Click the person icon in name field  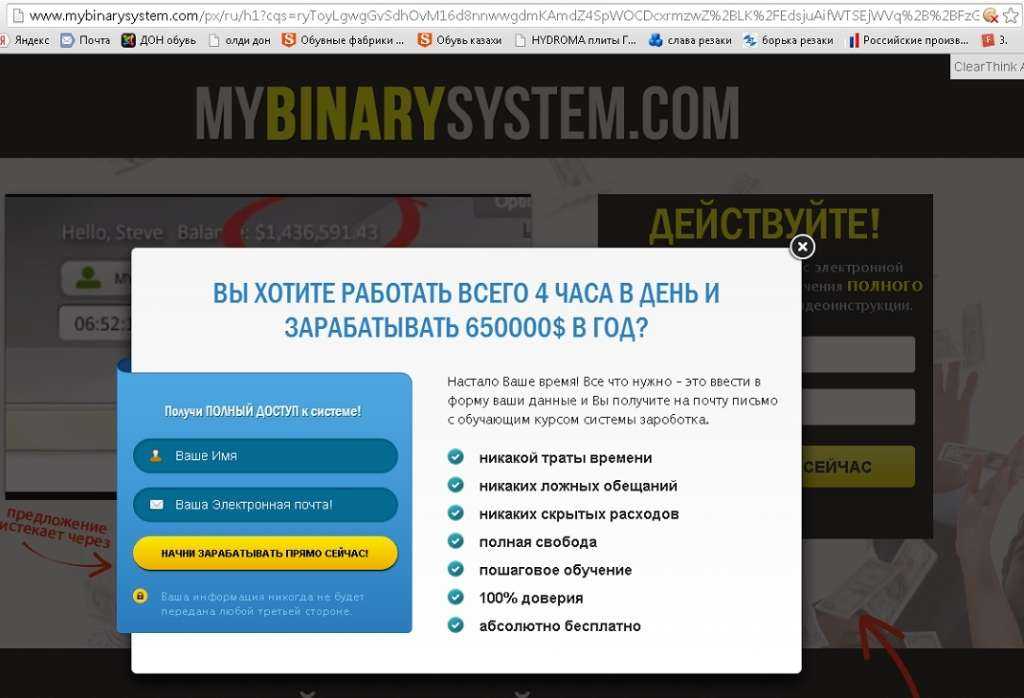click(x=156, y=456)
